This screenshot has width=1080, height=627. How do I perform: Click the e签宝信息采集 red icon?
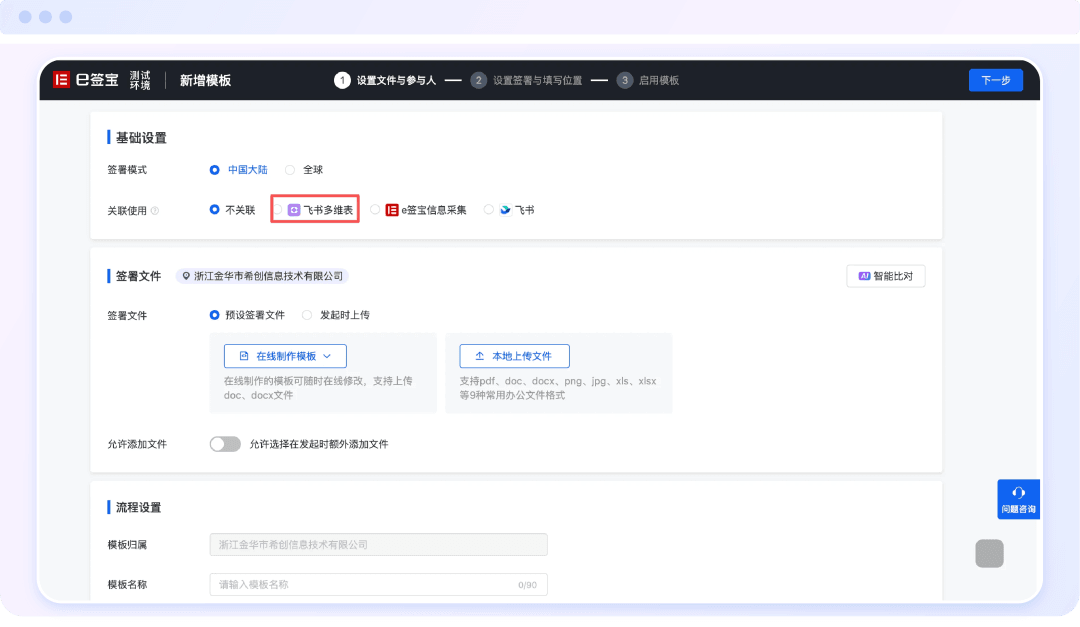[391, 210]
